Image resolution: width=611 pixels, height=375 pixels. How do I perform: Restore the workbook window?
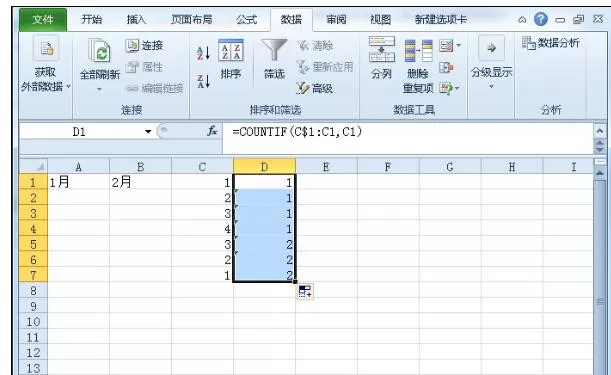(579, 19)
